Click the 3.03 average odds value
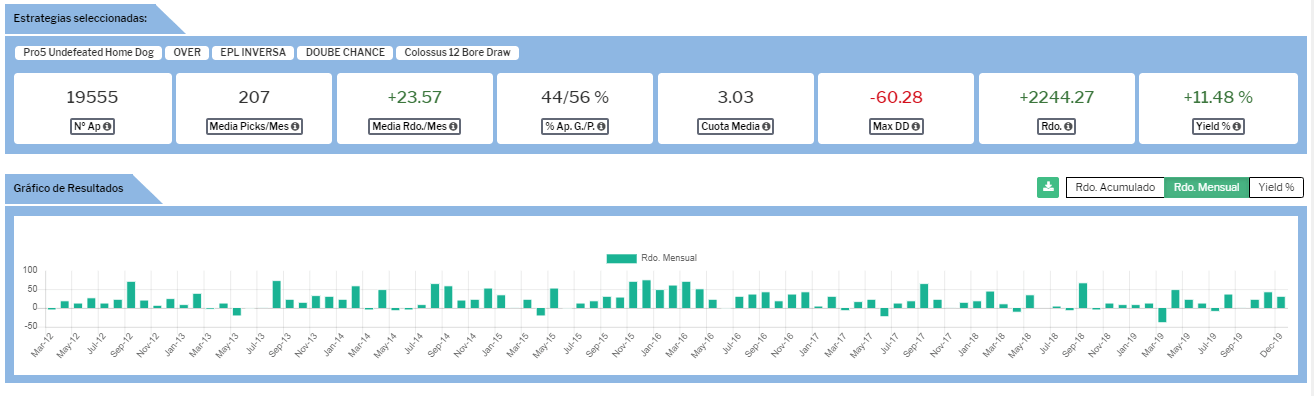The height and width of the screenshot is (396, 1314). 735,97
